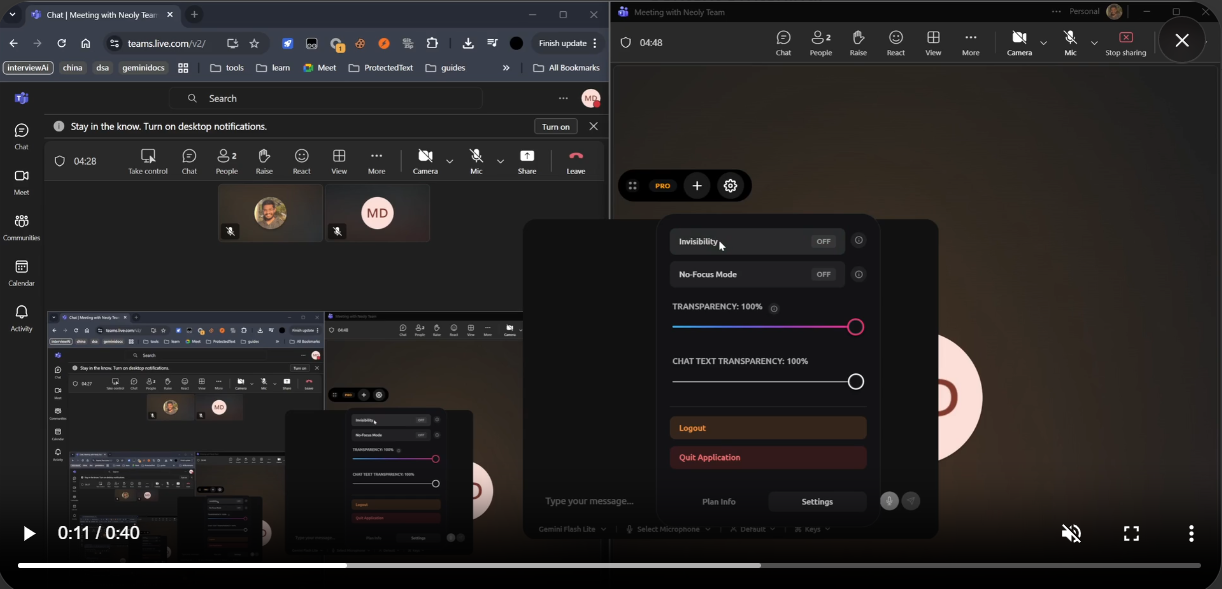This screenshot has width=1222, height=589.
Task: Open the video player's three-dot options
Action: pyautogui.click(x=1191, y=533)
